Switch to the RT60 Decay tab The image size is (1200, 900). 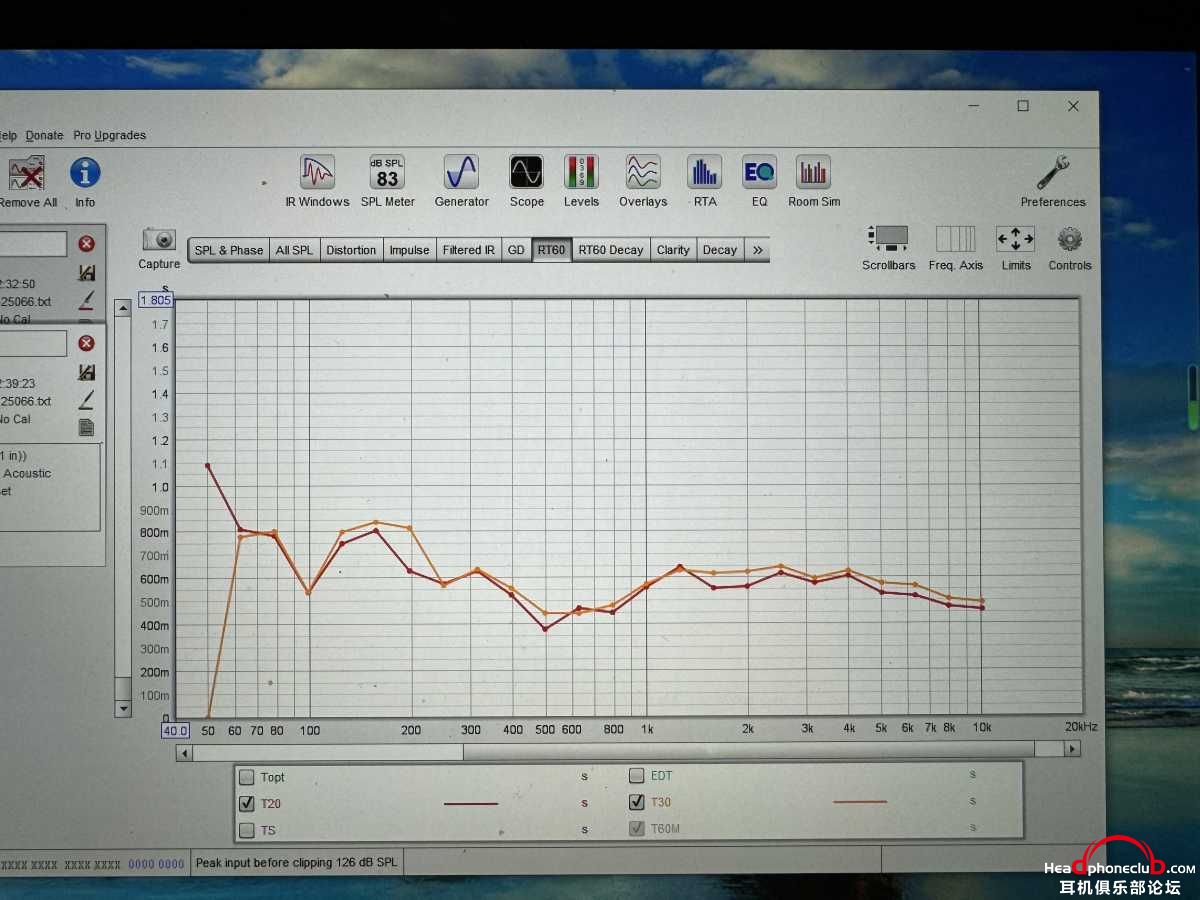click(611, 250)
